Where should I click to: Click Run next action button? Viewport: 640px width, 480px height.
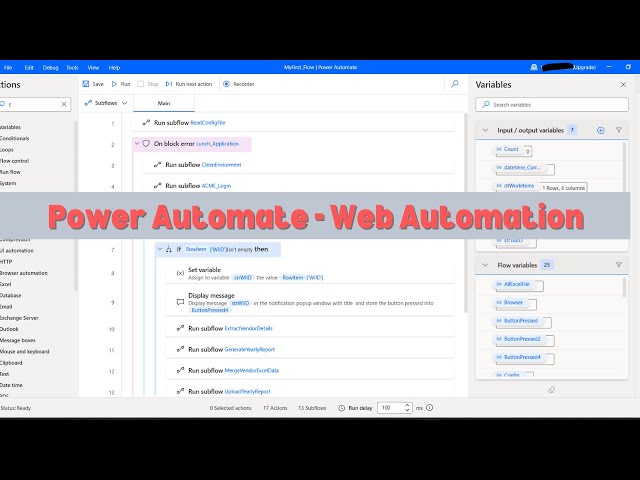click(x=189, y=84)
